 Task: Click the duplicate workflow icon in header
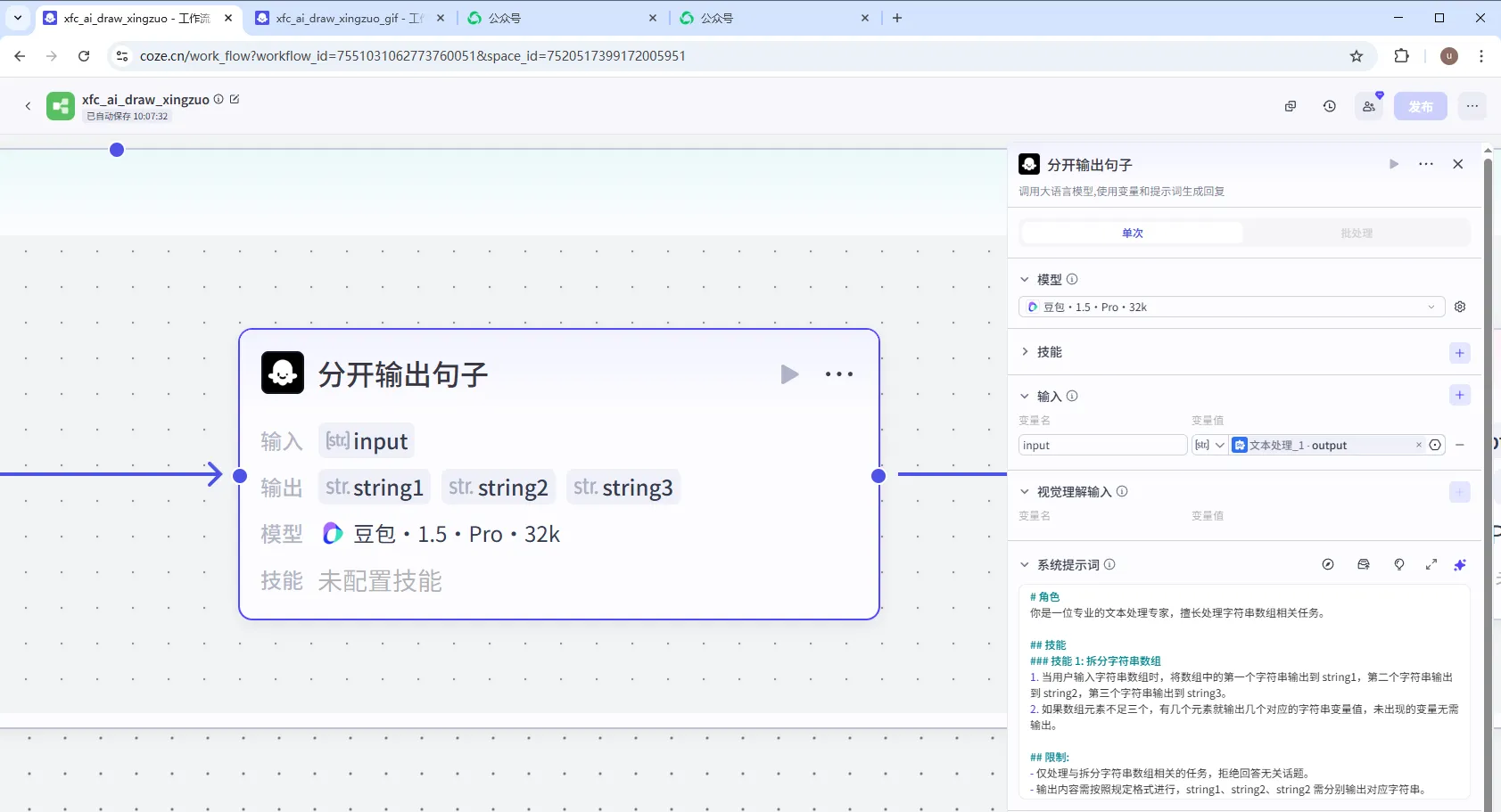click(1290, 106)
